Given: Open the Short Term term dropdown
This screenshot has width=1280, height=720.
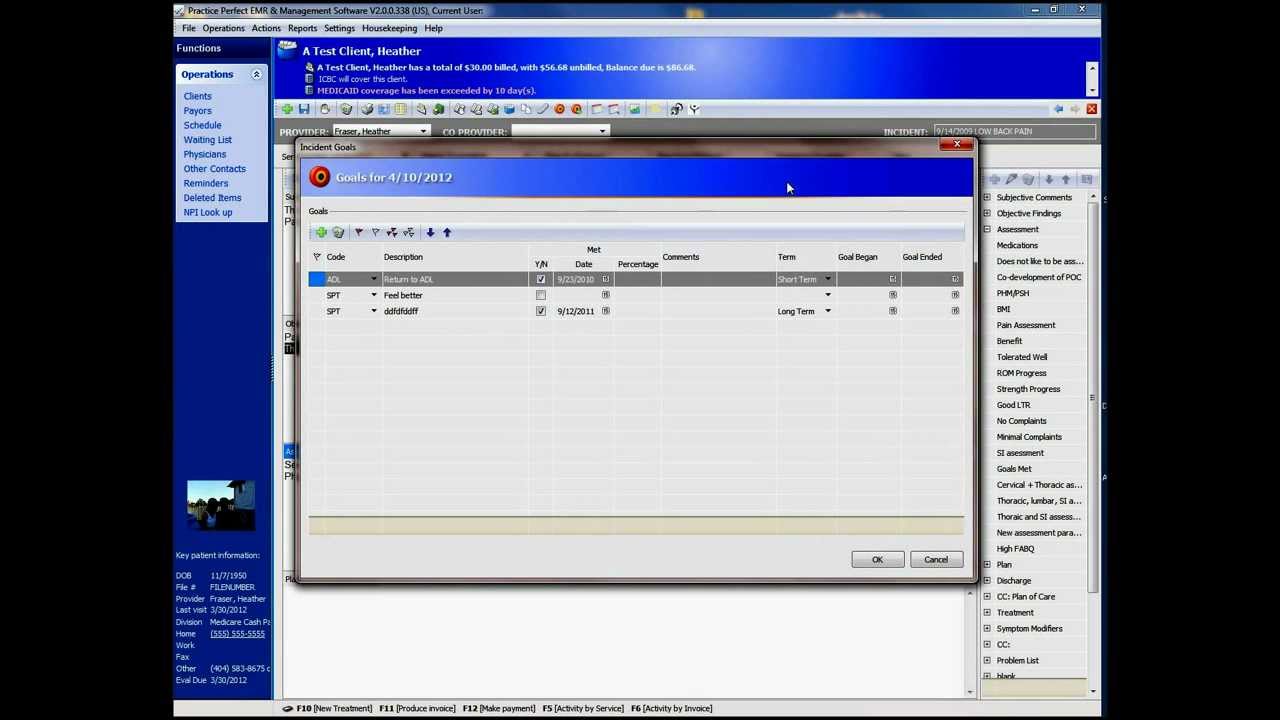Looking at the screenshot, I should (x=827, y=279).
